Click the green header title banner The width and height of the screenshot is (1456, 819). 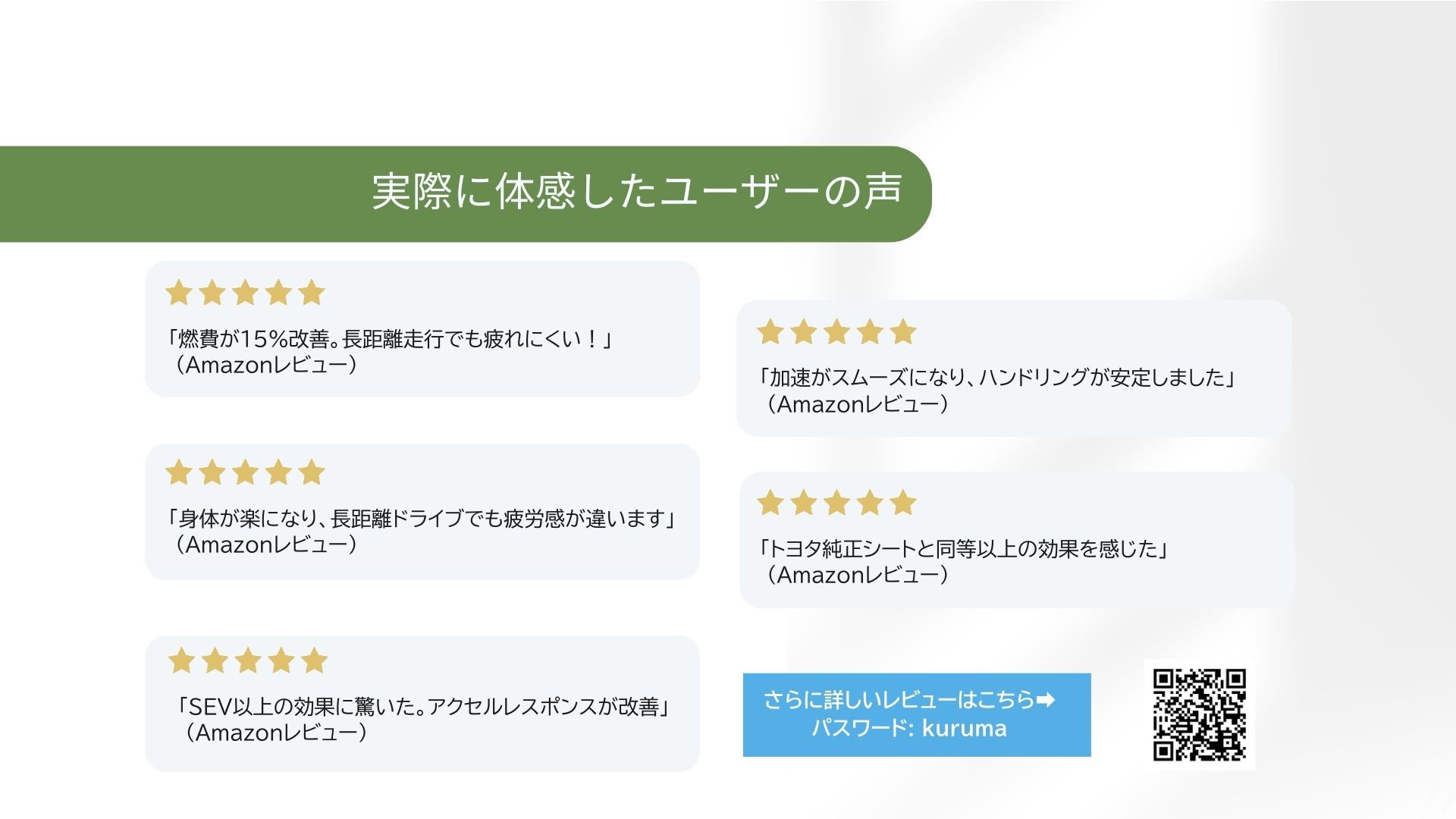coord(465,194)
